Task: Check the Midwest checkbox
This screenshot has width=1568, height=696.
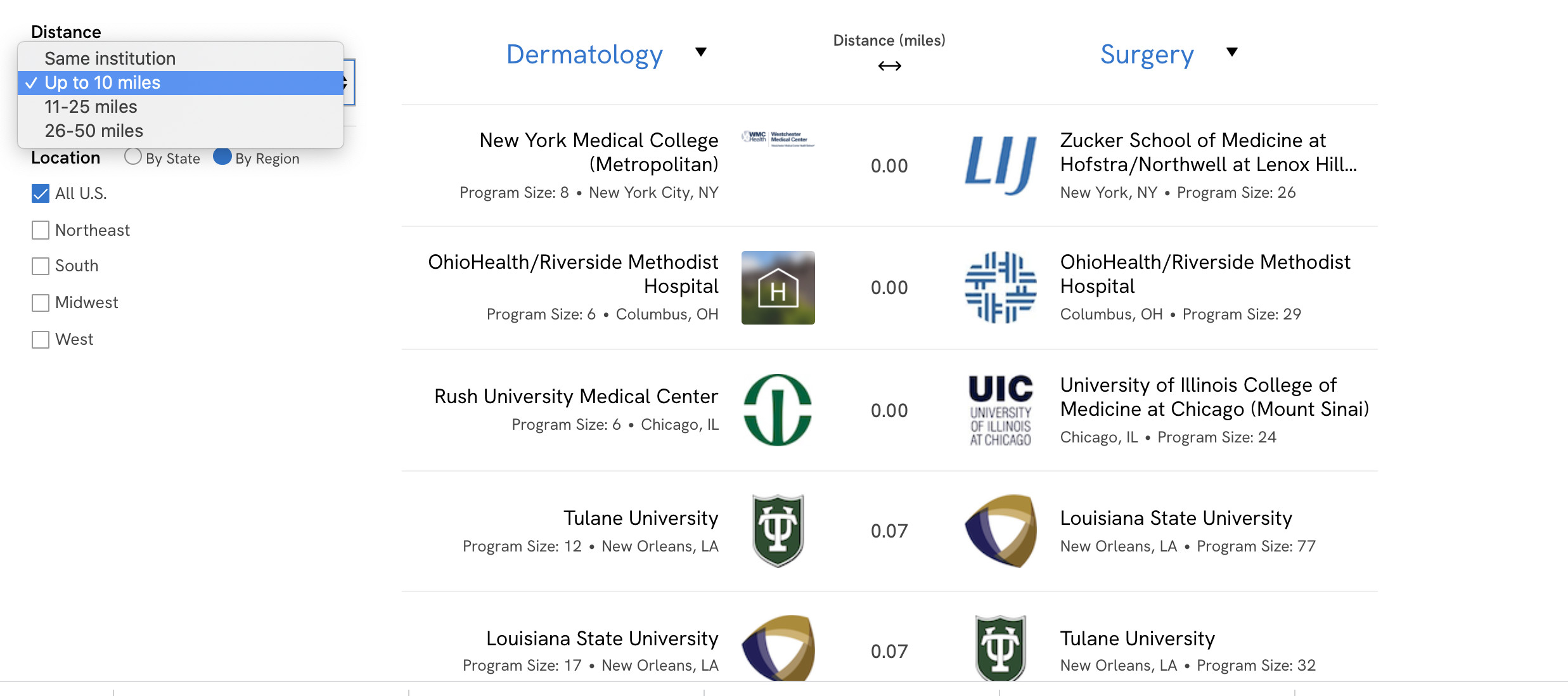Action: (x=40, y=302)
